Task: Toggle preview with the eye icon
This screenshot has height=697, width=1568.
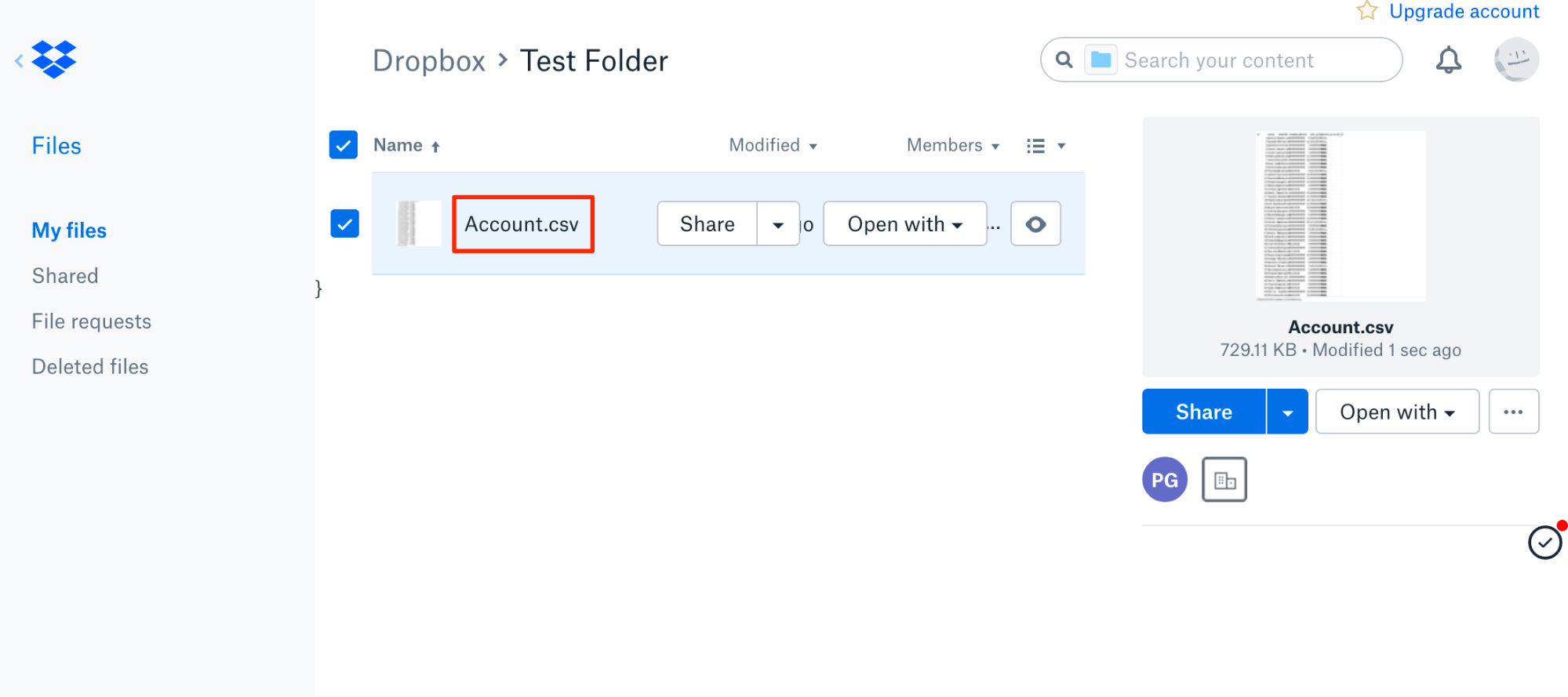Action: [x=1035, y=224]
